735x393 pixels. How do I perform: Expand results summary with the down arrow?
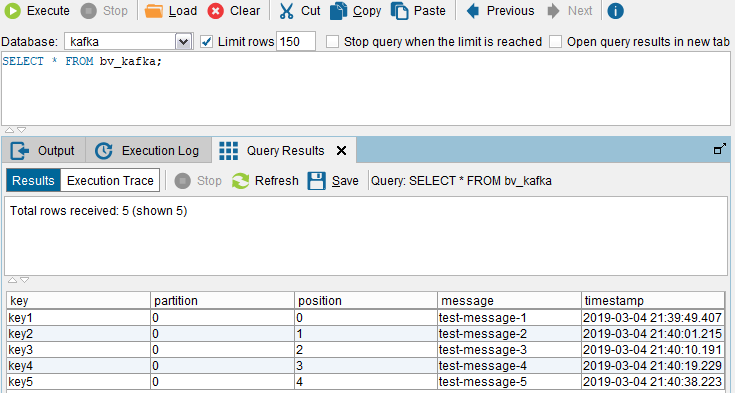(x=25, y=280)
